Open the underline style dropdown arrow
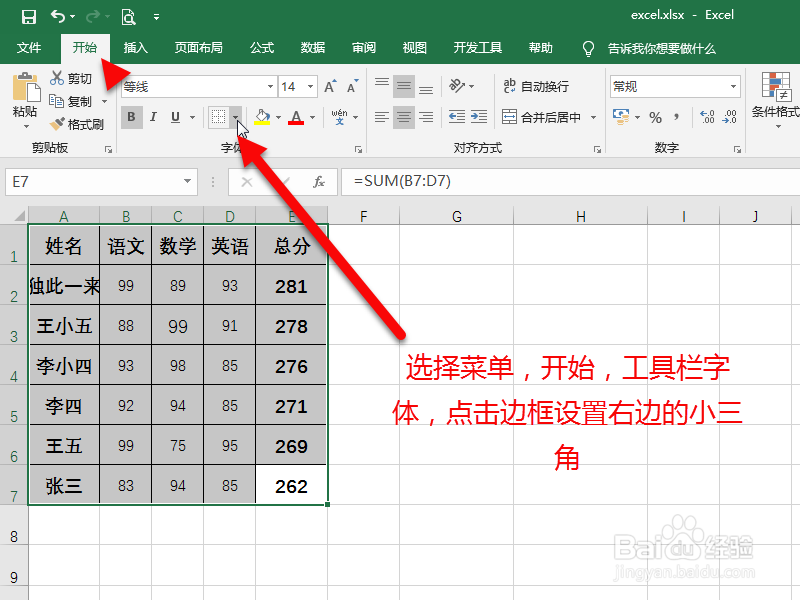The image size is (800, 600). [x=192, y=117]
